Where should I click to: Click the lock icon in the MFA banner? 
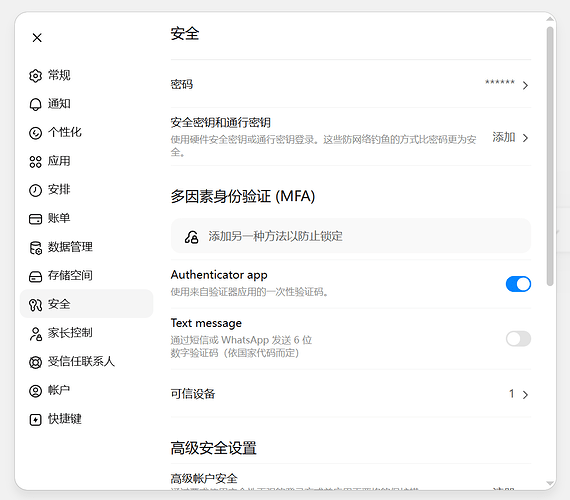[192, 237]
